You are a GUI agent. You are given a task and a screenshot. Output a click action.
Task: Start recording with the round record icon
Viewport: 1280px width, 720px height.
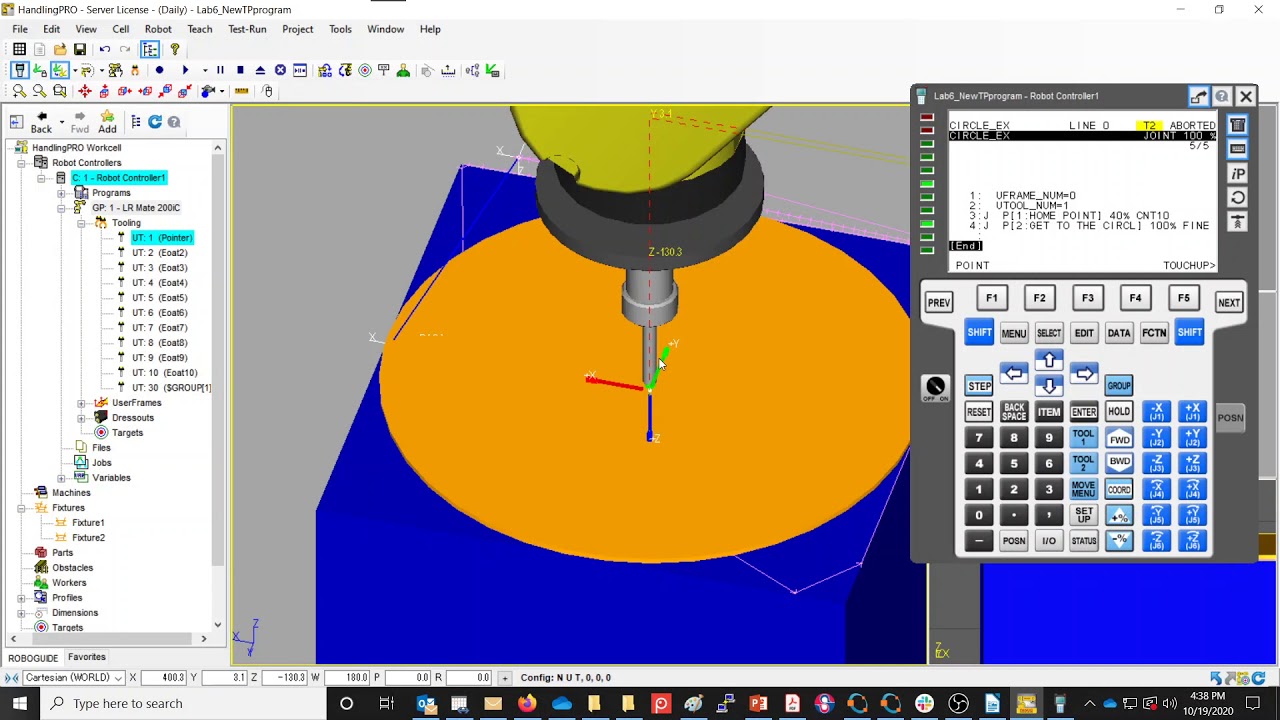tap(159, 70)
